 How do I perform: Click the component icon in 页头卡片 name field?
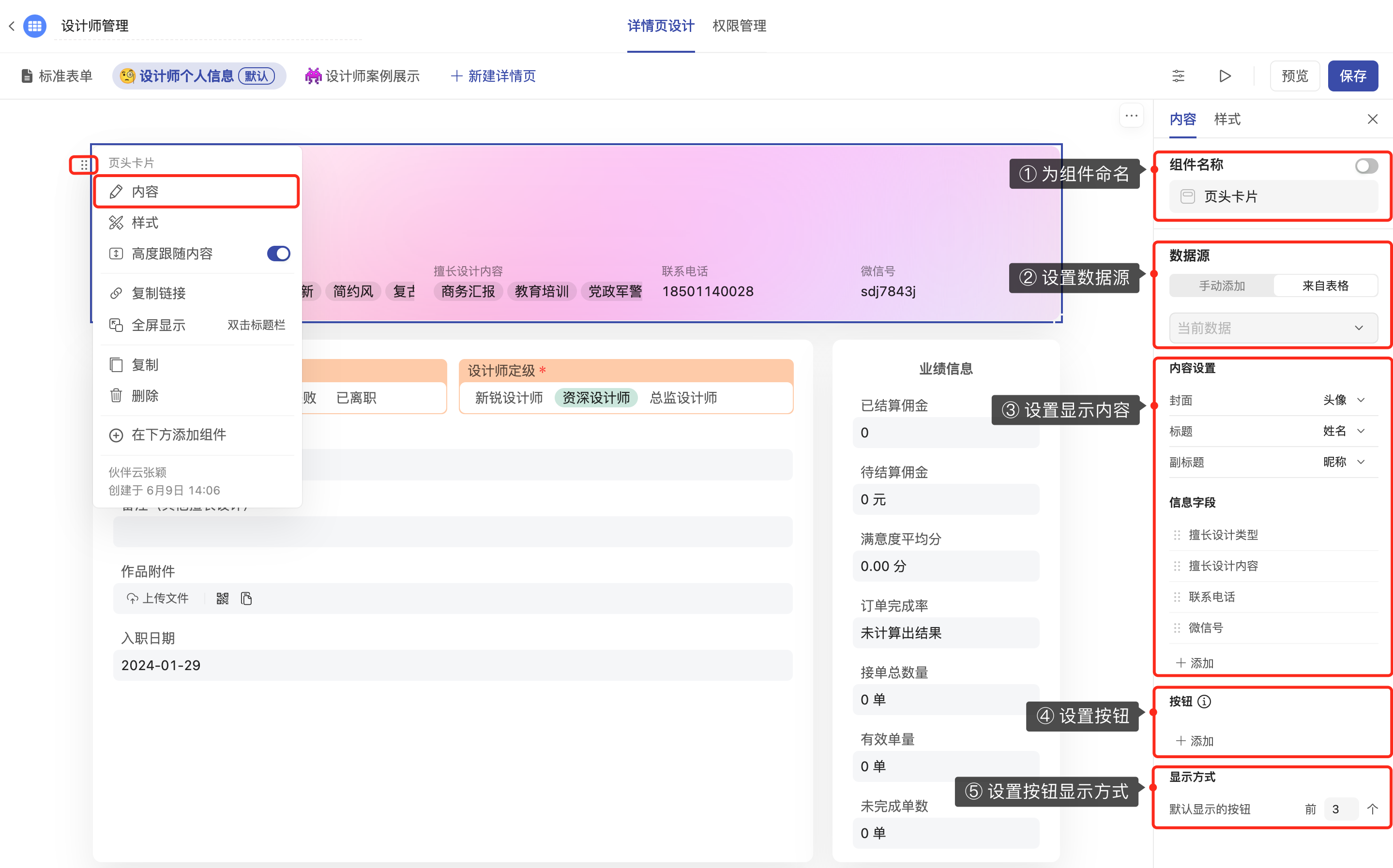click(1187, 196)
